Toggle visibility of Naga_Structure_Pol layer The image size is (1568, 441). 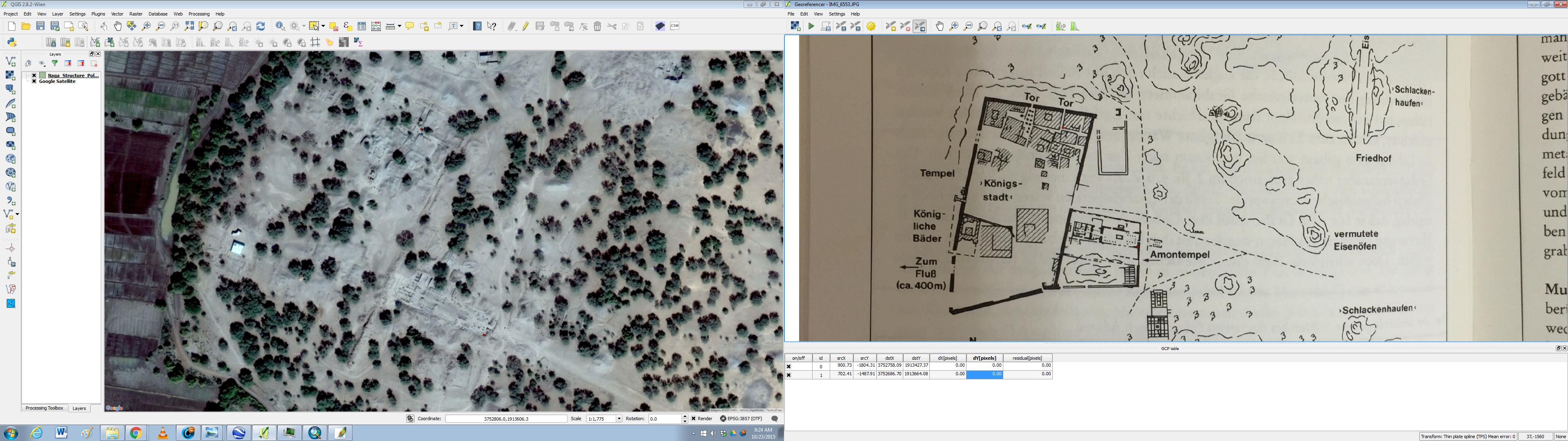click(34, 76)
